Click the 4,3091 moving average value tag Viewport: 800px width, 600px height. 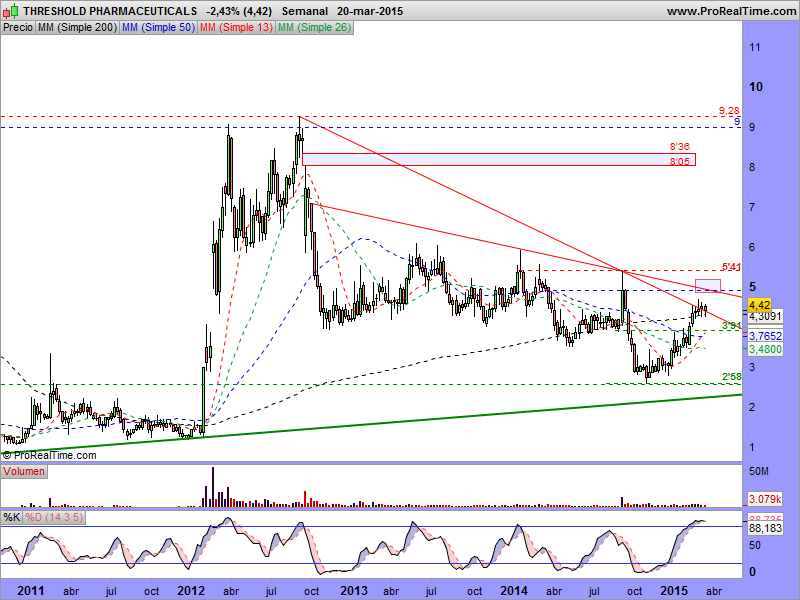[x=765, y=316]
